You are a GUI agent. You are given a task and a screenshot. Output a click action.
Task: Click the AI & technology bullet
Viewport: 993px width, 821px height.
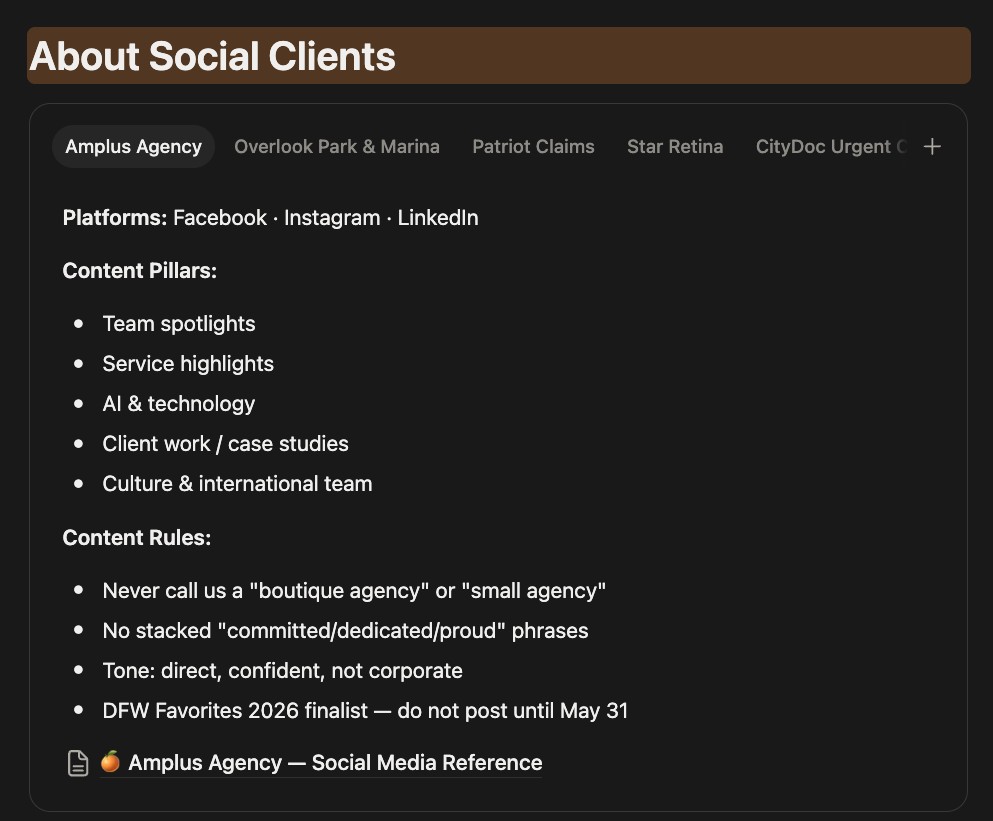point(179,404)
